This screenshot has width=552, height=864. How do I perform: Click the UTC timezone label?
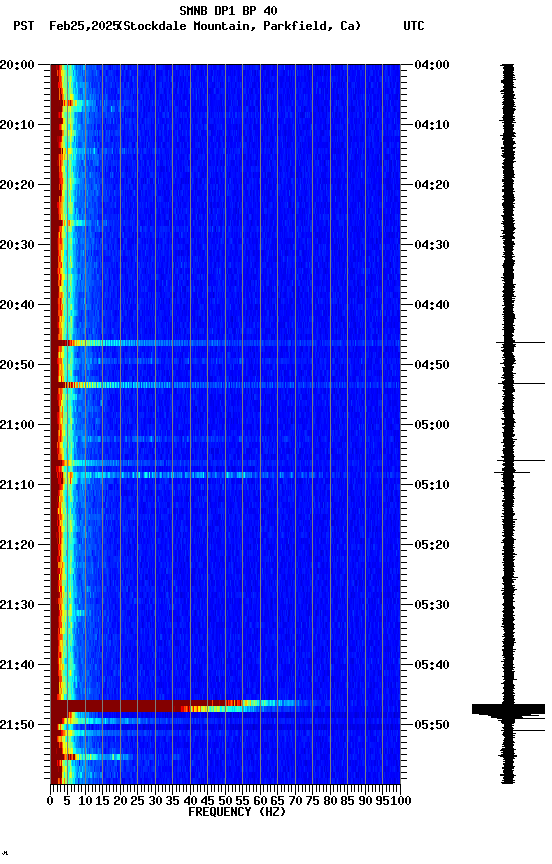(414, 26)
